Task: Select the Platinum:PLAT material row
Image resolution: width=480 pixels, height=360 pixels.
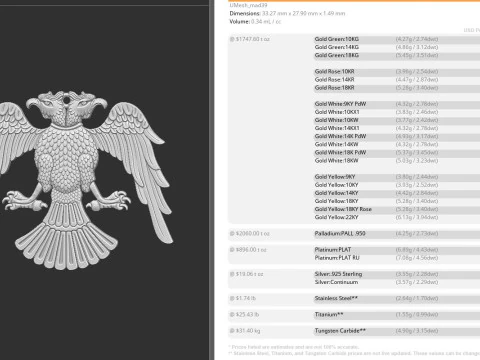Action: click(x=397, y=250)
